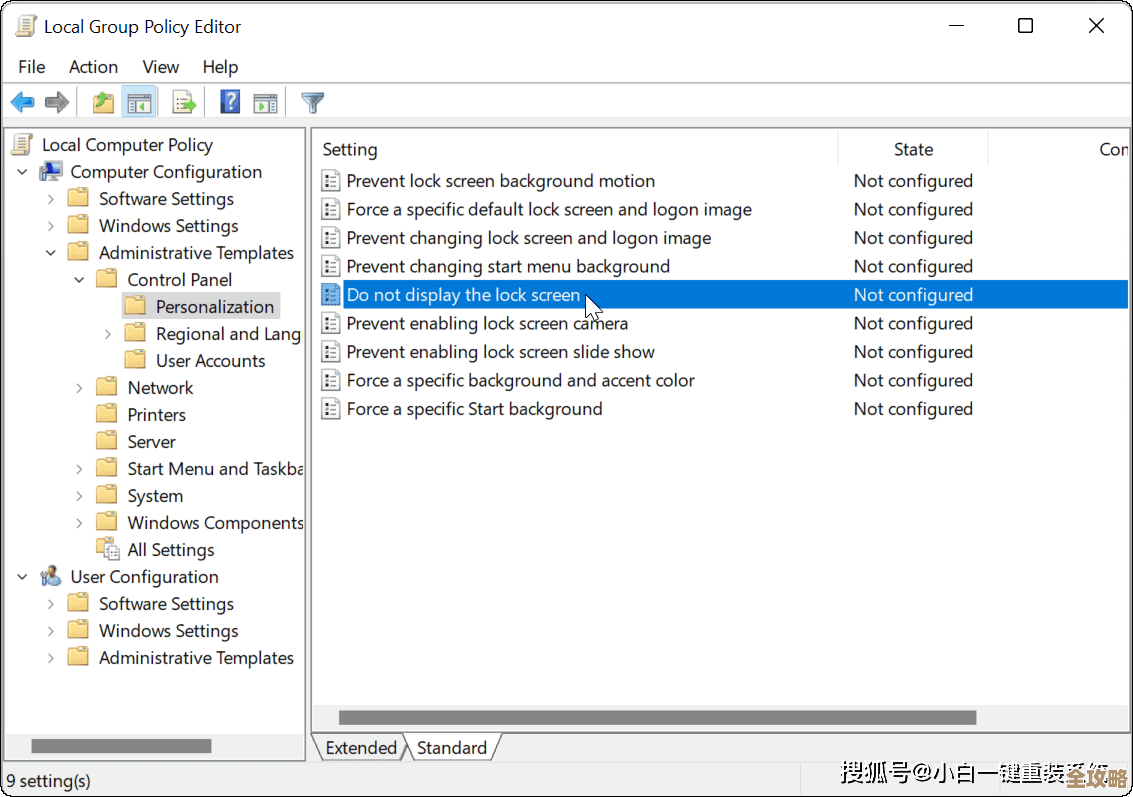Click the Forward navigation arrow
The width and height of the screenshot is (1133, 797).
56,101
